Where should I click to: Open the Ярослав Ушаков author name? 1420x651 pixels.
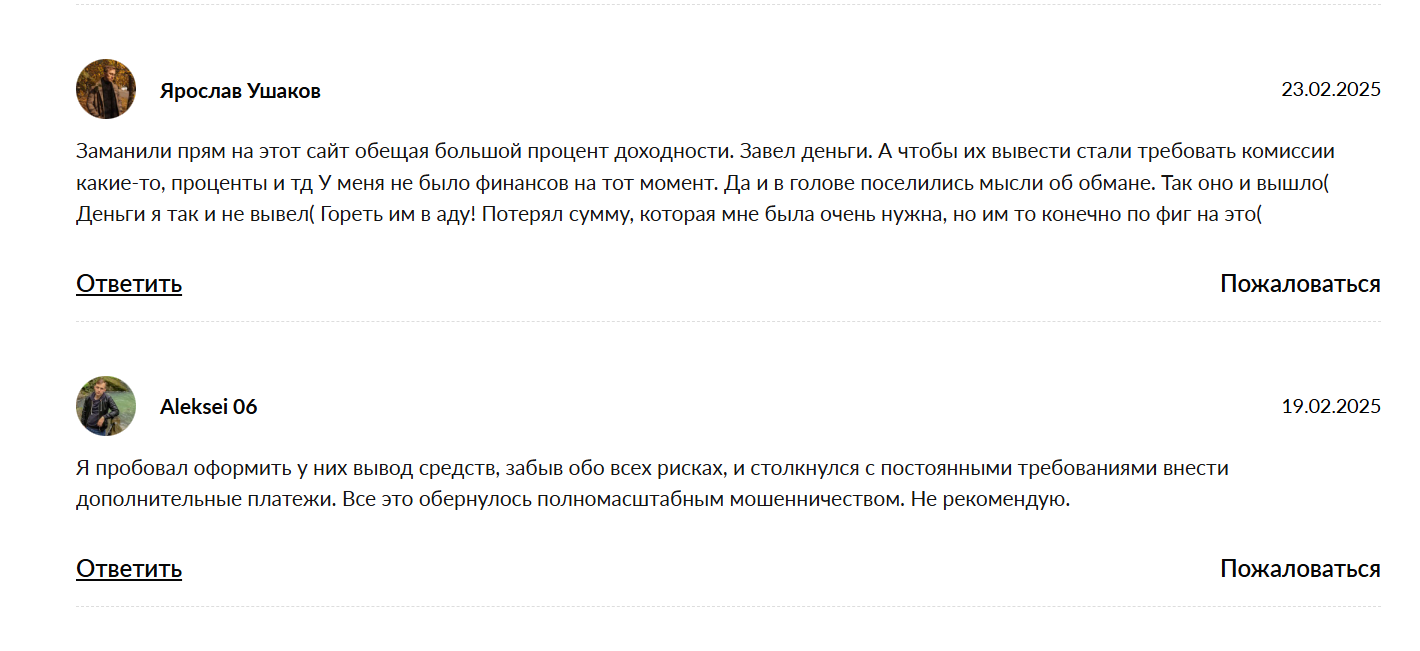pos(240,91)
